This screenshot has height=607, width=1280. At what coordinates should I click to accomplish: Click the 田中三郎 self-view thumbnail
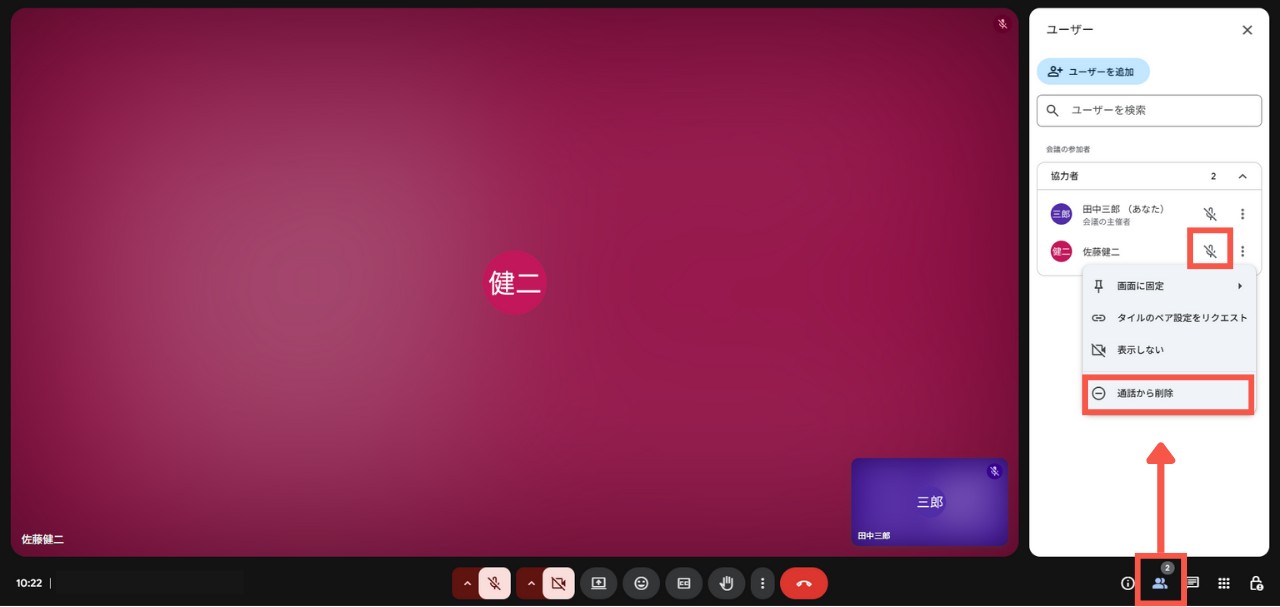[929, 501]
